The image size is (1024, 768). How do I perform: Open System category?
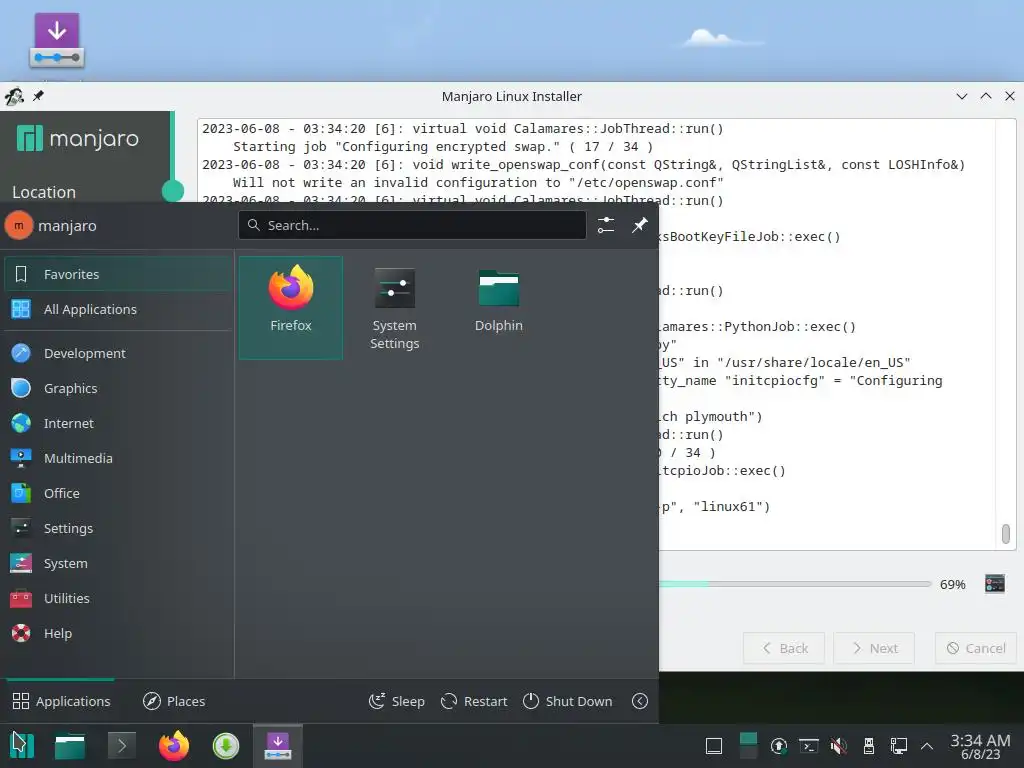pos(118,564)
